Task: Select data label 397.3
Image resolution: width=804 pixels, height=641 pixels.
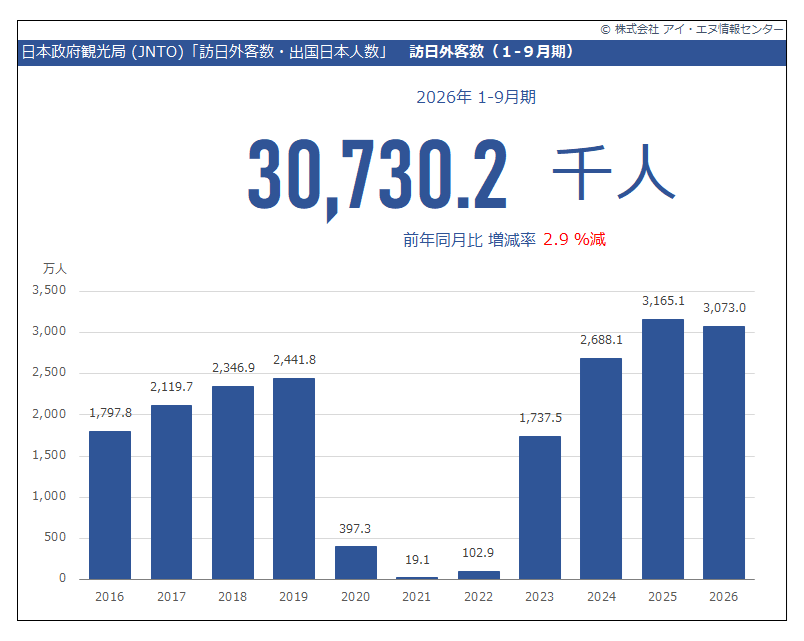Action: pos(355,529)
